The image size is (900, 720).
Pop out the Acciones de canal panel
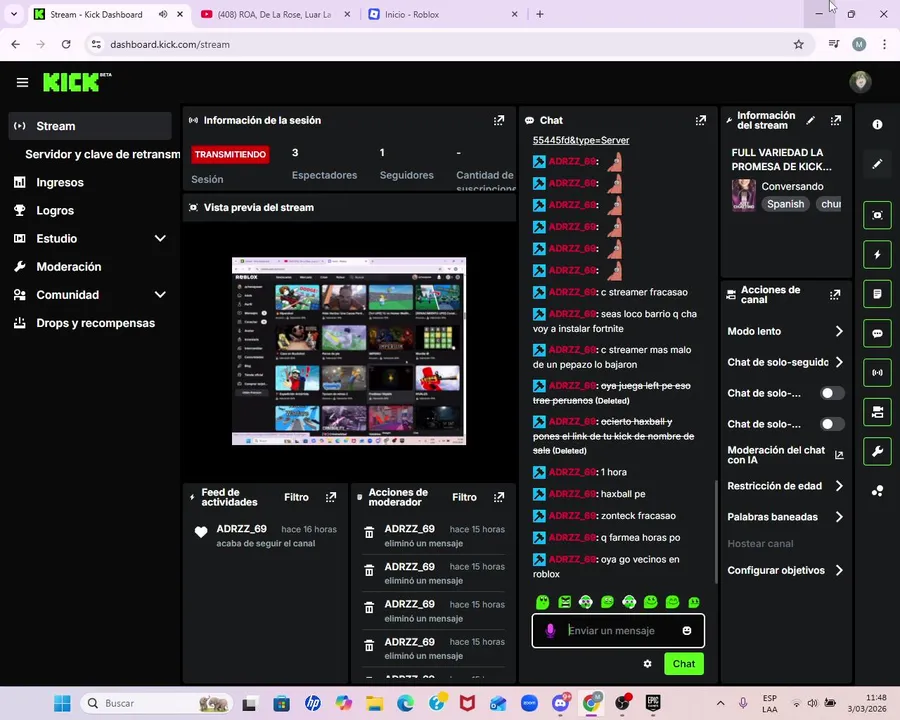(835, 295)
